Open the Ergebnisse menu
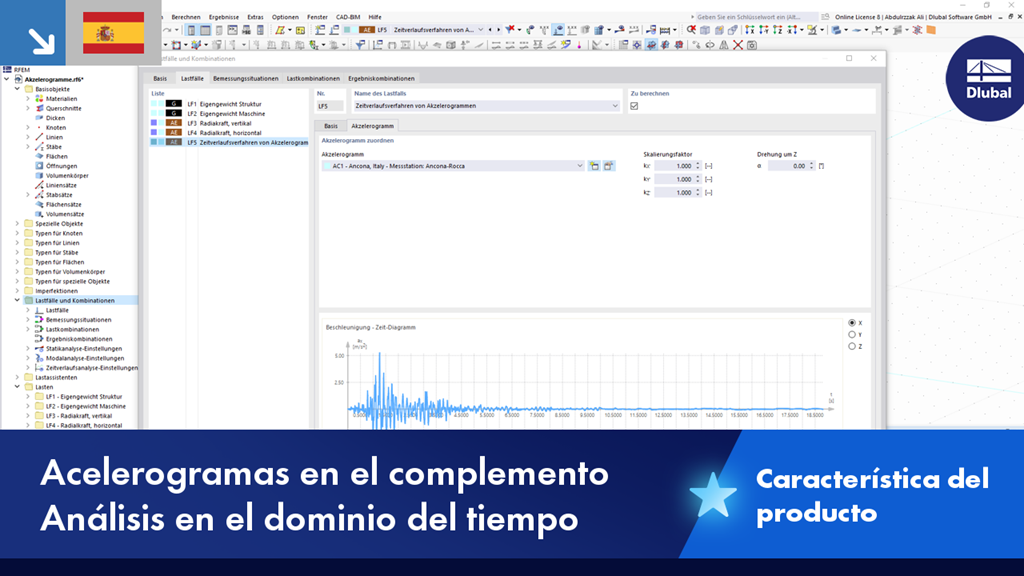 tap(224, 17)
